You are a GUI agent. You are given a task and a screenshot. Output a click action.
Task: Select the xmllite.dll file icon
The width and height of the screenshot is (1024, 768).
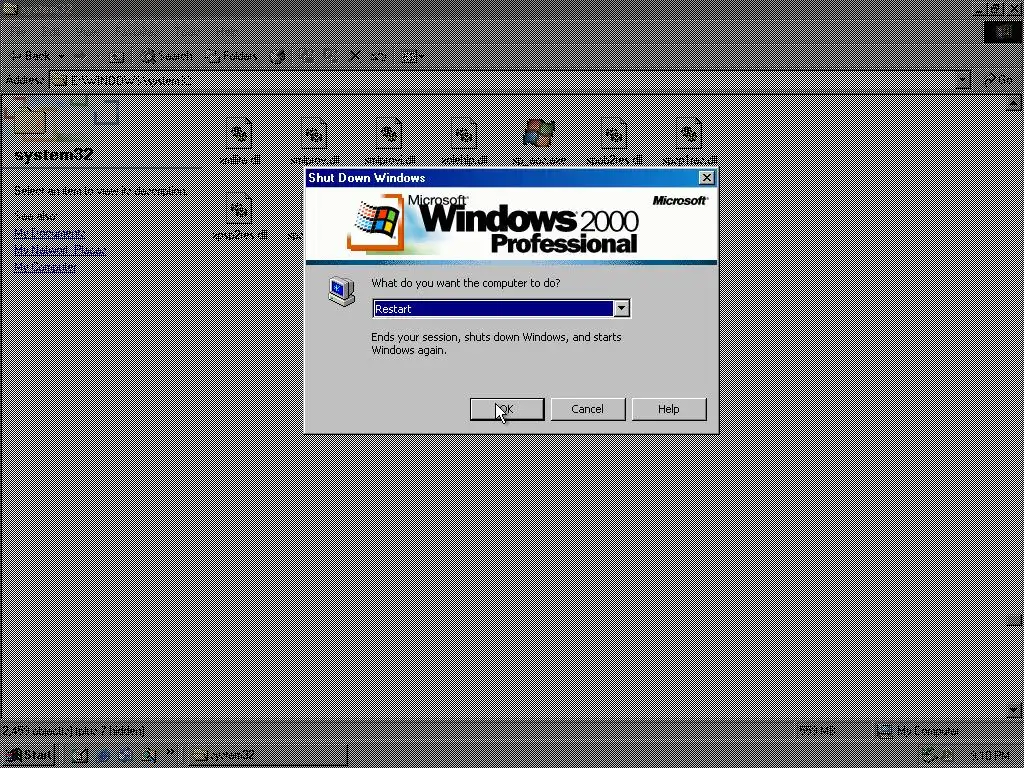(239, 133)
